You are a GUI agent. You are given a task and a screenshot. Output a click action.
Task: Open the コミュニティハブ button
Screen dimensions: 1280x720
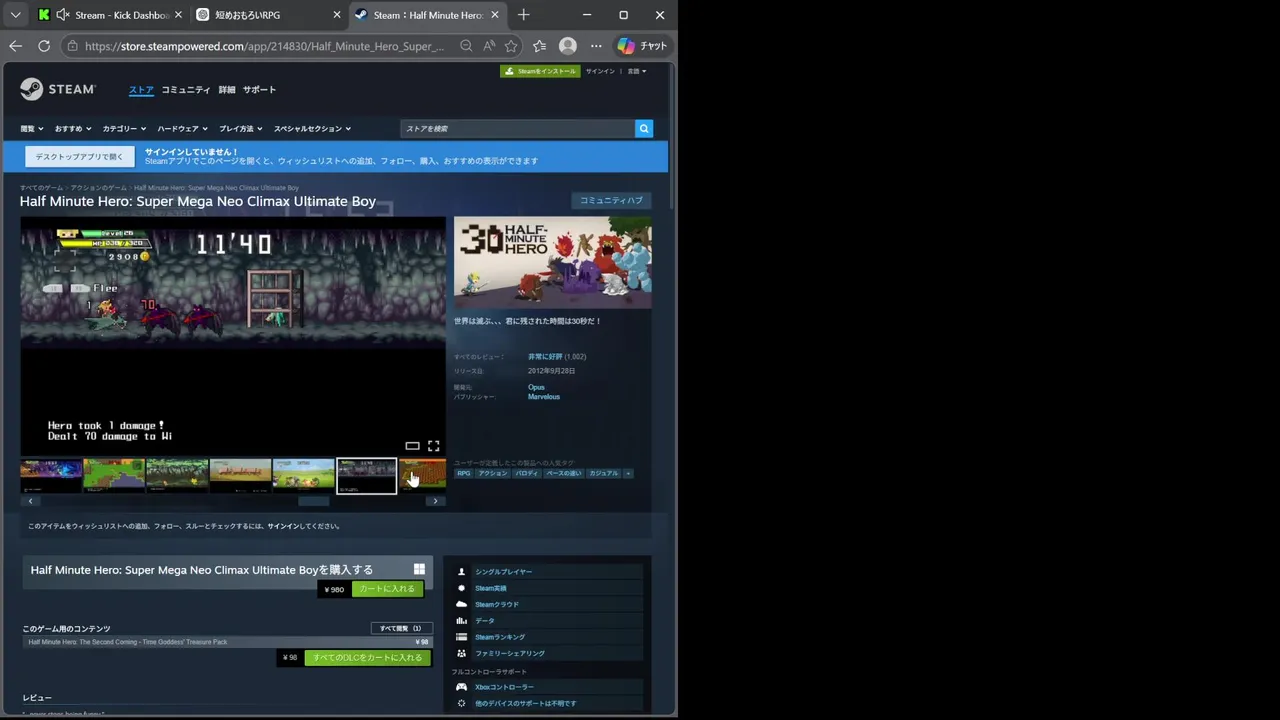(x=611, y=200)
